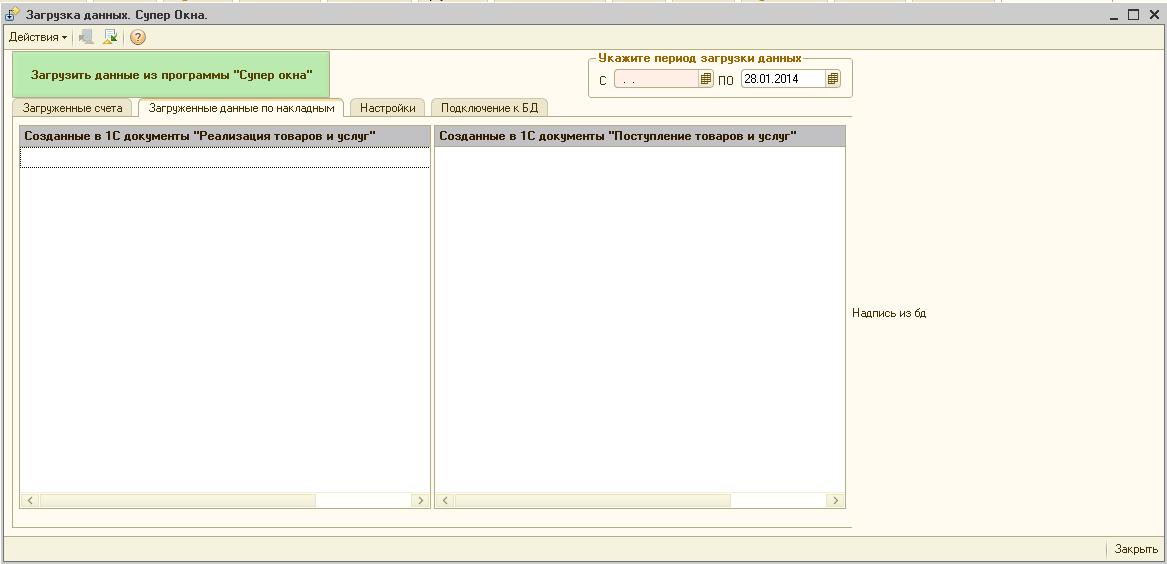Screen dimensions: 1167x564
Task: Open the Настройки tab
Action: (x=387, y=108)
